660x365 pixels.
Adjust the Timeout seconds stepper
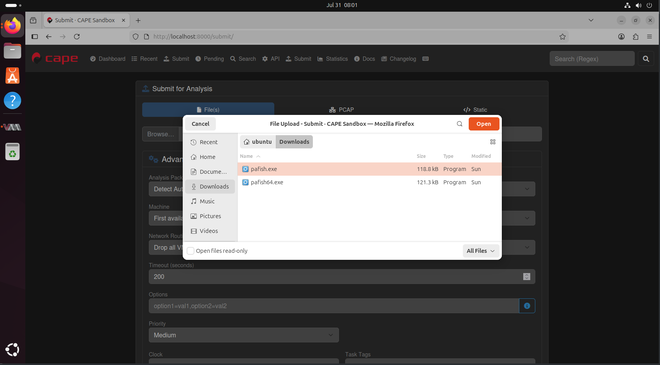[527, 277]
